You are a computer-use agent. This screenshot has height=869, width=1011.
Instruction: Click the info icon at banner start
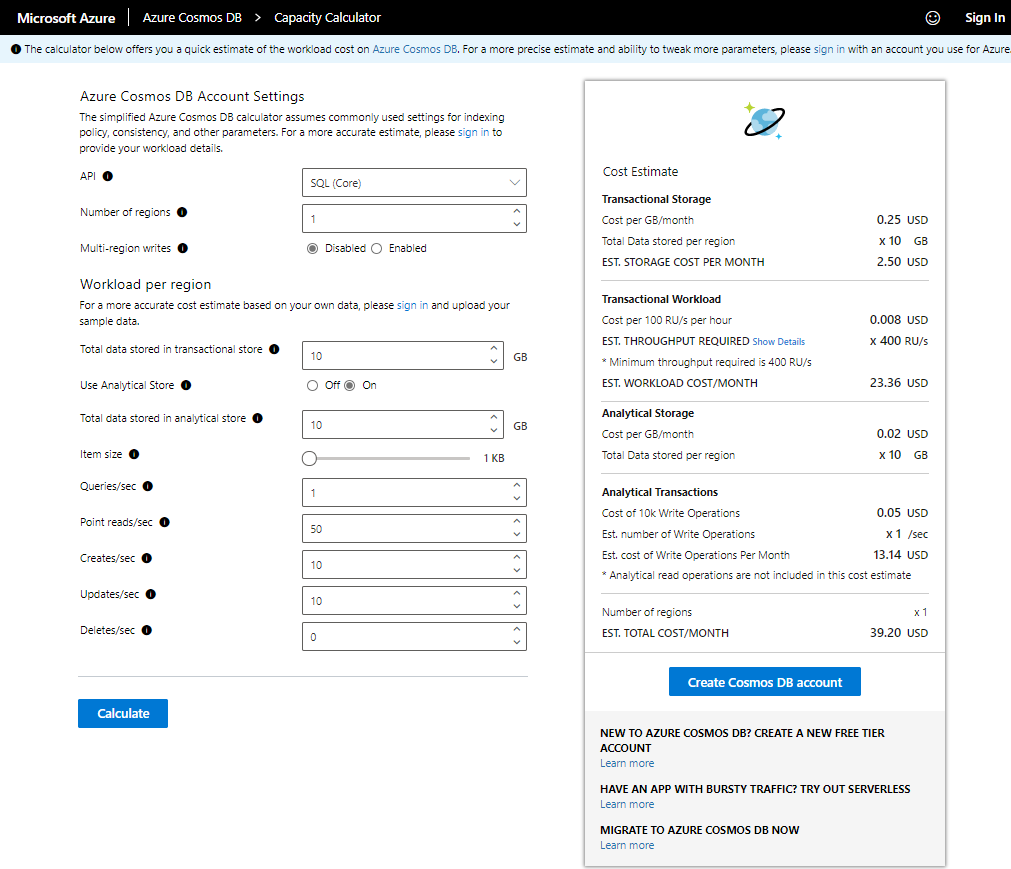click(16, 49)
